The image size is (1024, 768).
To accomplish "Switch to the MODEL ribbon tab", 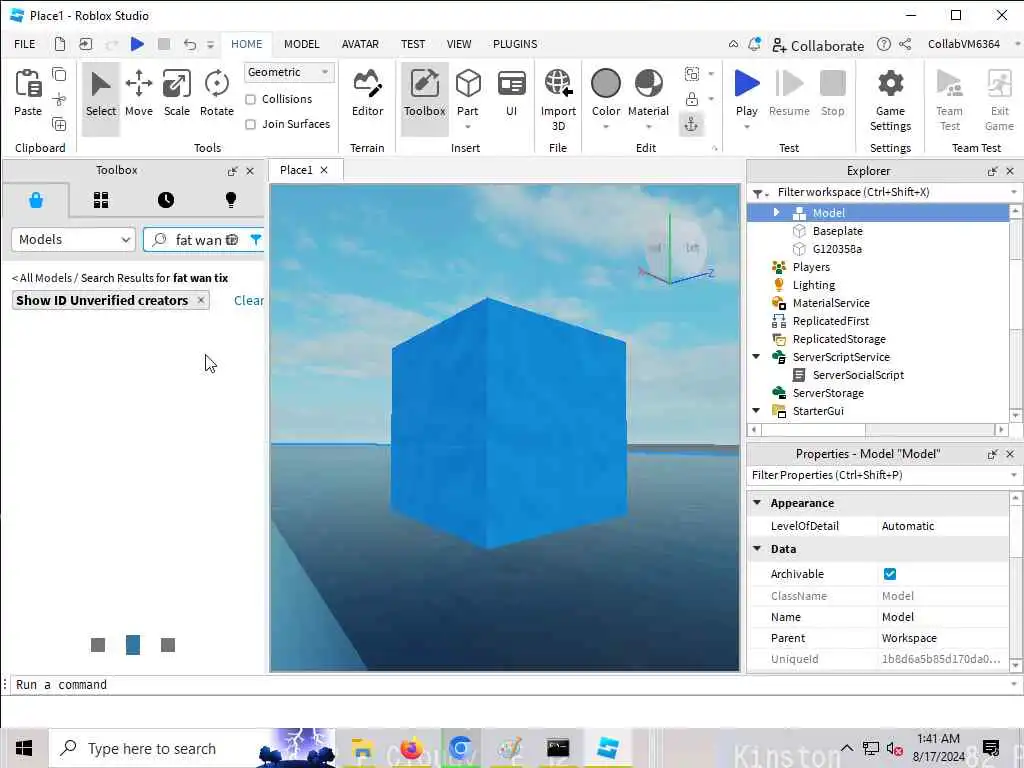I will coord(302,44).
